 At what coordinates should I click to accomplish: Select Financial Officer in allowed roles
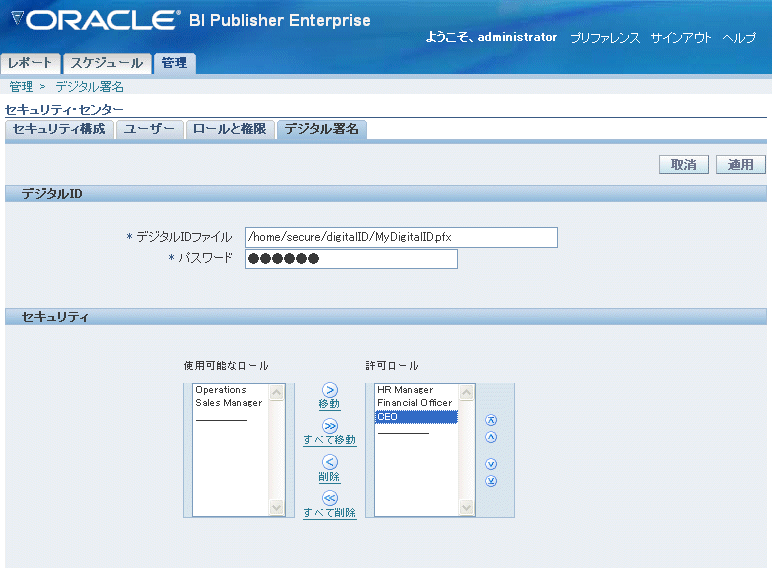pyautogui.click(x=415, y=403)
